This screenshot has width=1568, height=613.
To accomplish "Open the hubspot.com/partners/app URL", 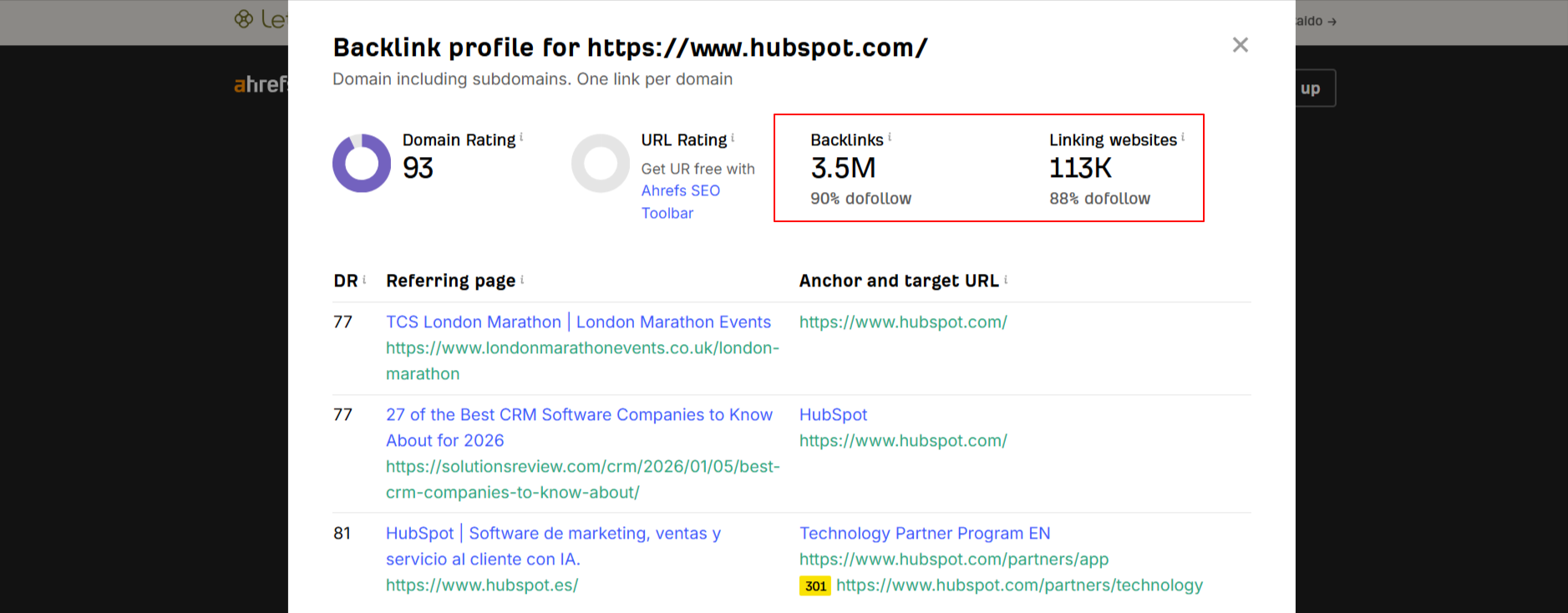I will 954,559.
